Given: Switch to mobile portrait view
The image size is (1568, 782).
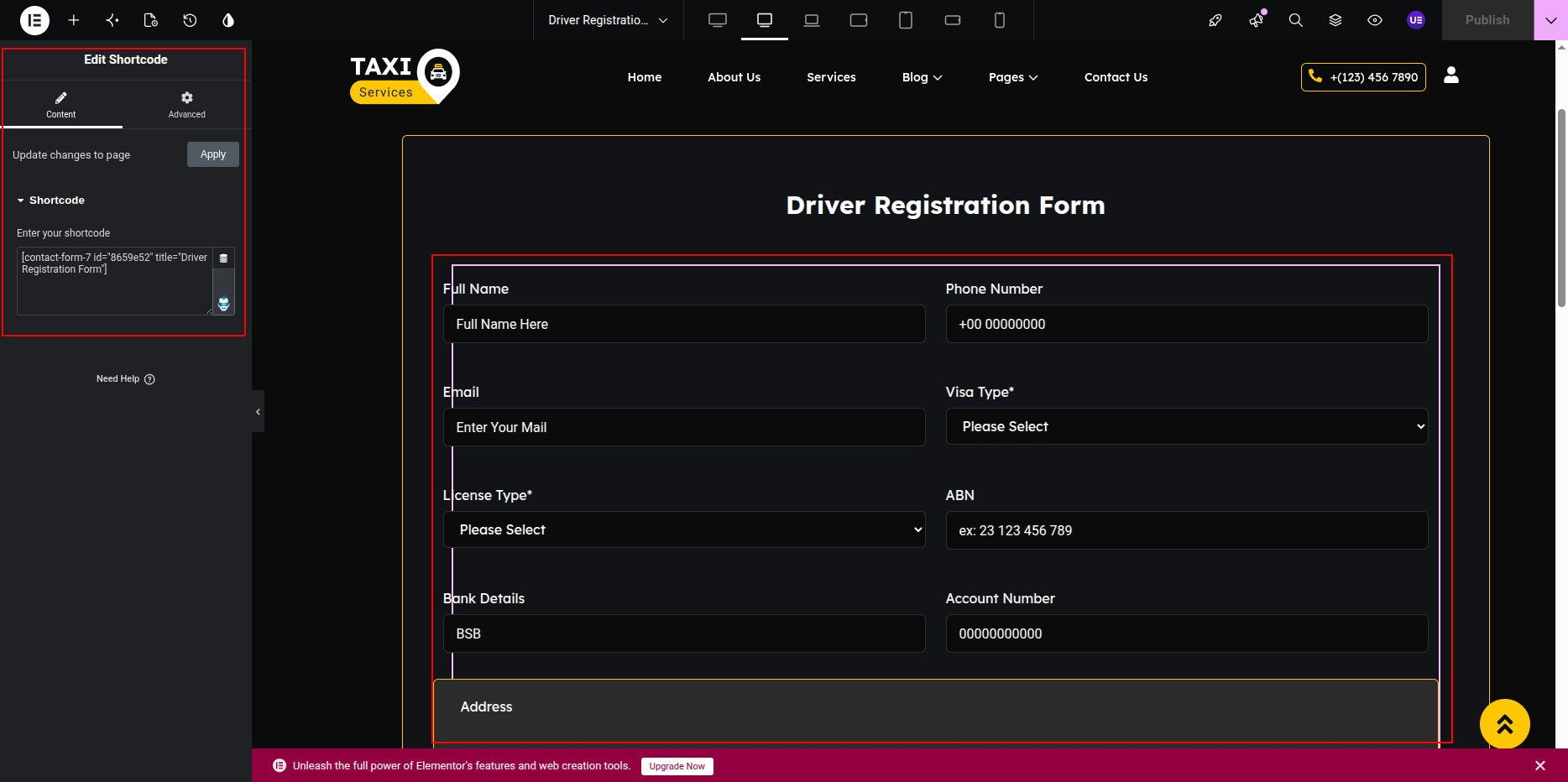Looking at the screenshot, I should click(x=1000, y=20).
